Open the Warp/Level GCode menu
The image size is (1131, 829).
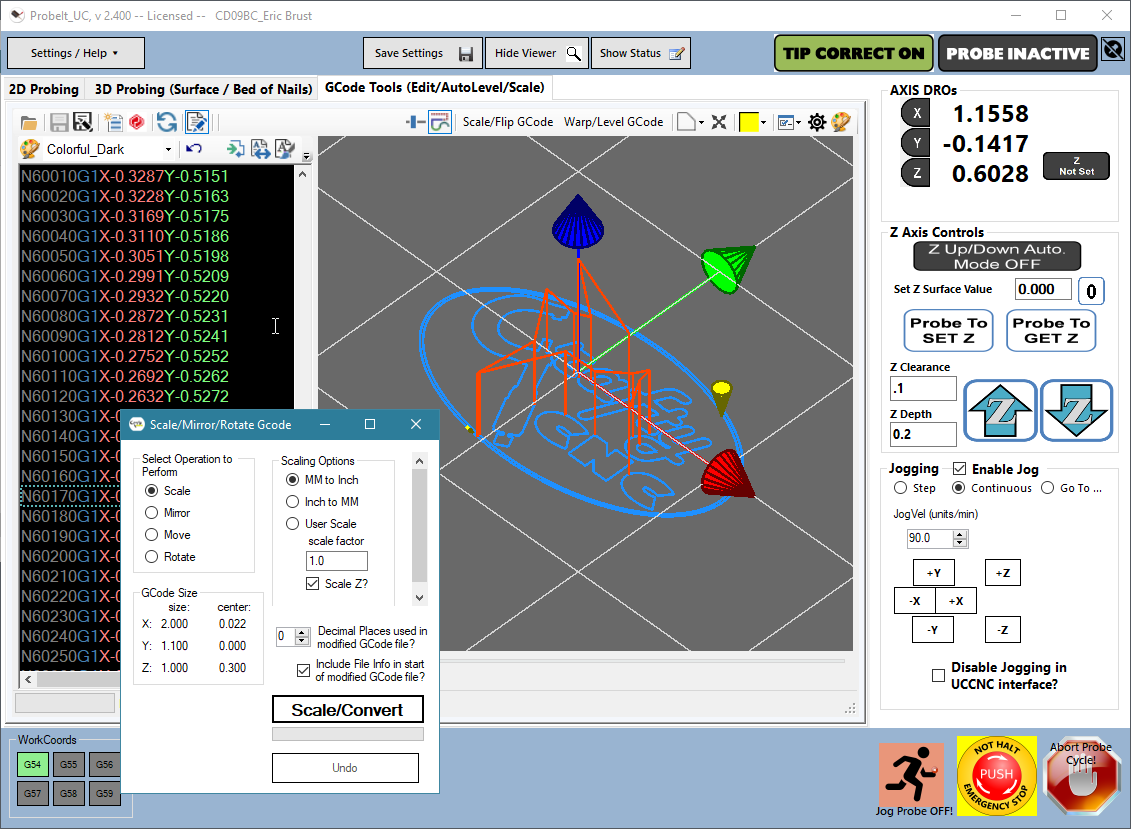pos(614,122)
